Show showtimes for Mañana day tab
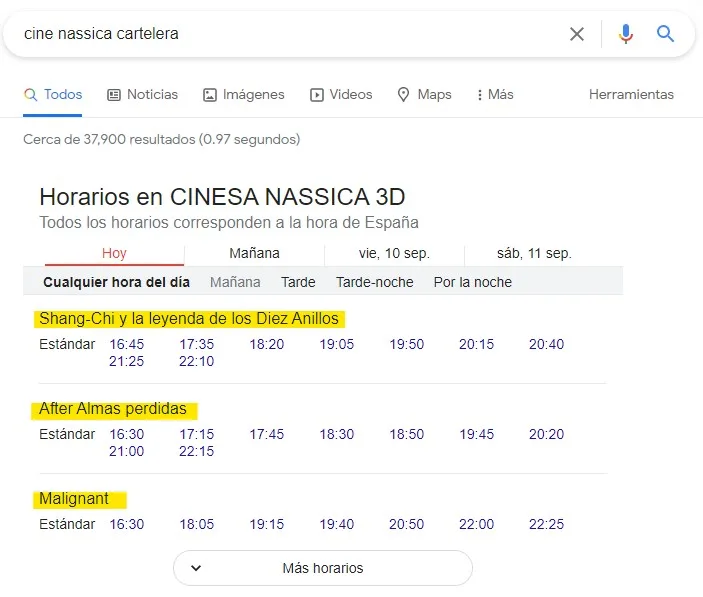This screenshot has height=597, width=703. click(x=254, y=253)
